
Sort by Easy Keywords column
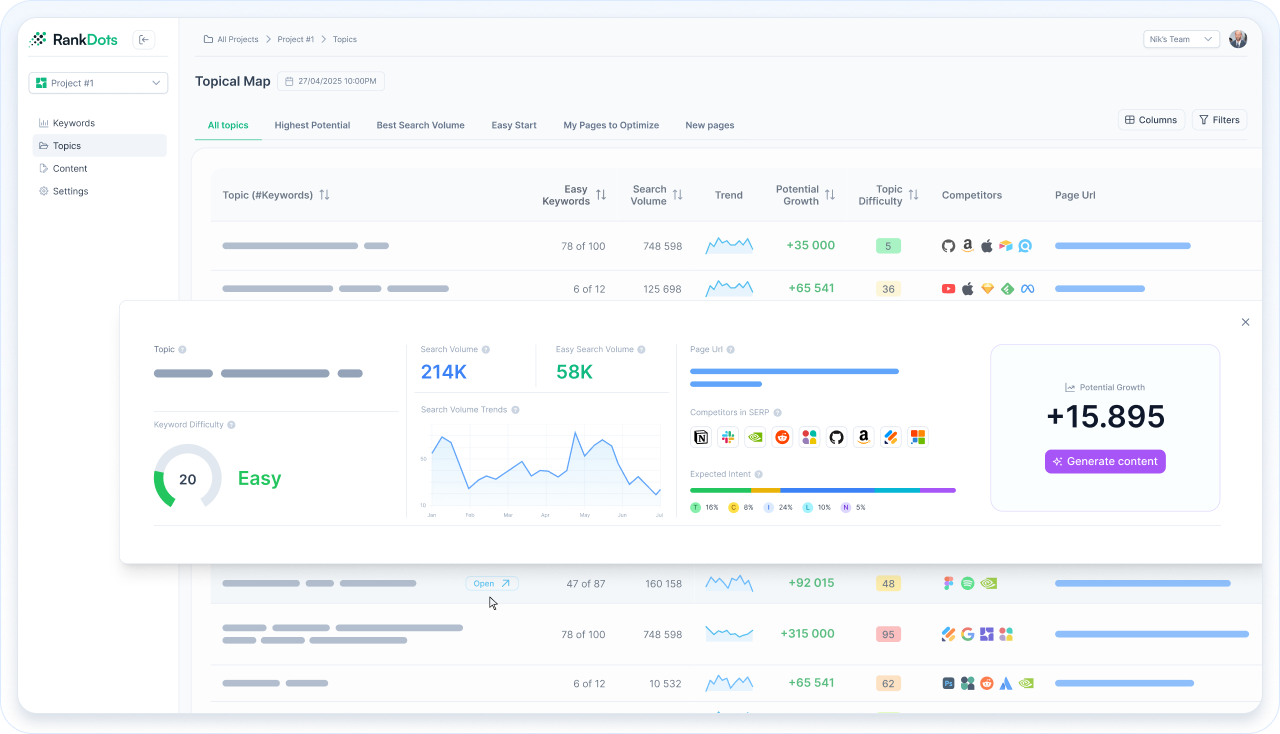[x=600, y=195]
